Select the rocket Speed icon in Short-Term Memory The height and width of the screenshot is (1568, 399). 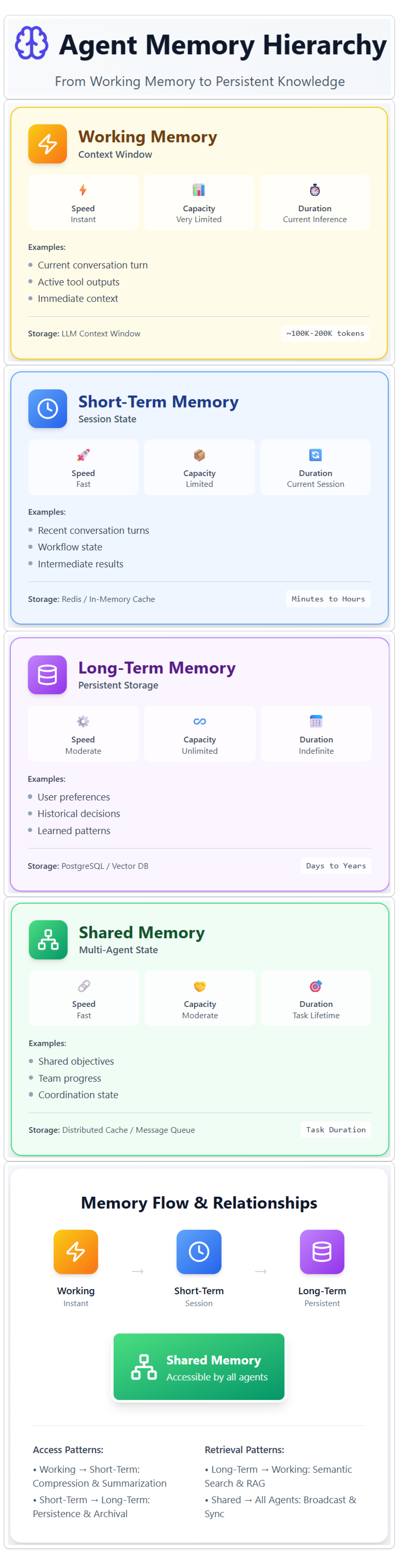83,455
